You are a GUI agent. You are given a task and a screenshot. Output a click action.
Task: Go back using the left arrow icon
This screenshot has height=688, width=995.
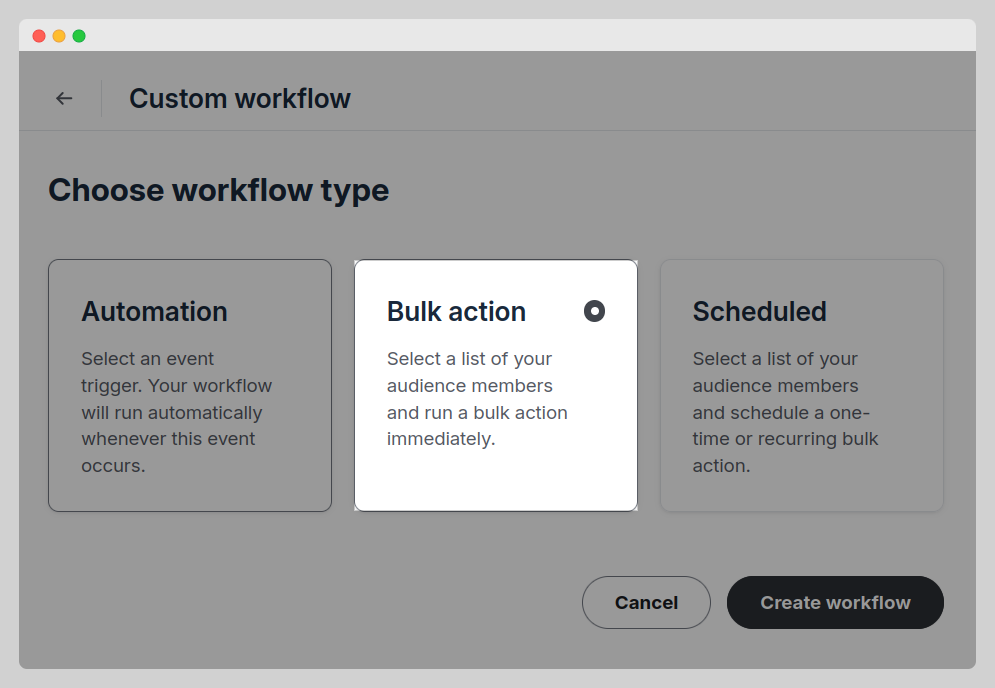64,98
